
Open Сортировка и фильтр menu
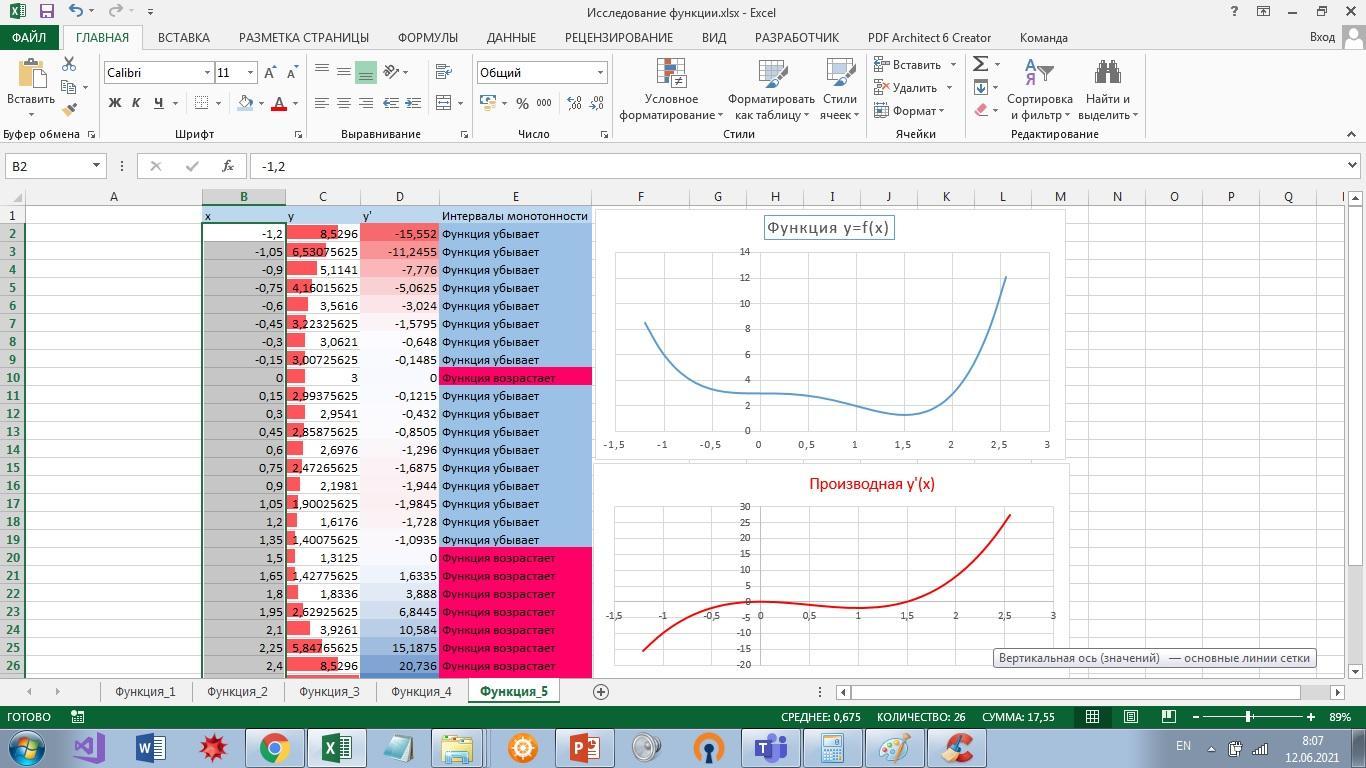point(1040,89)
